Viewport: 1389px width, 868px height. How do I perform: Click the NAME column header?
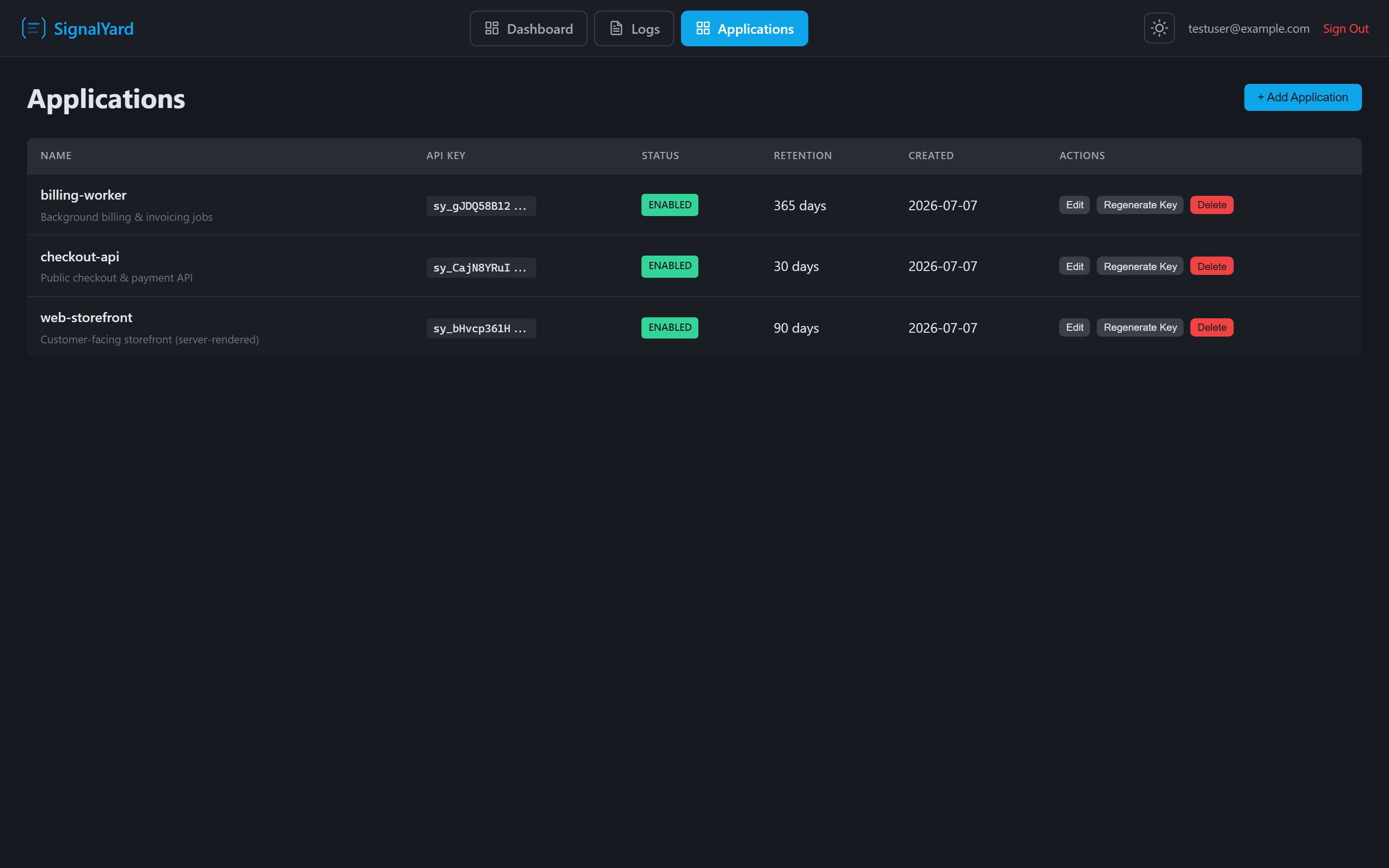click(x=55, y=156)
